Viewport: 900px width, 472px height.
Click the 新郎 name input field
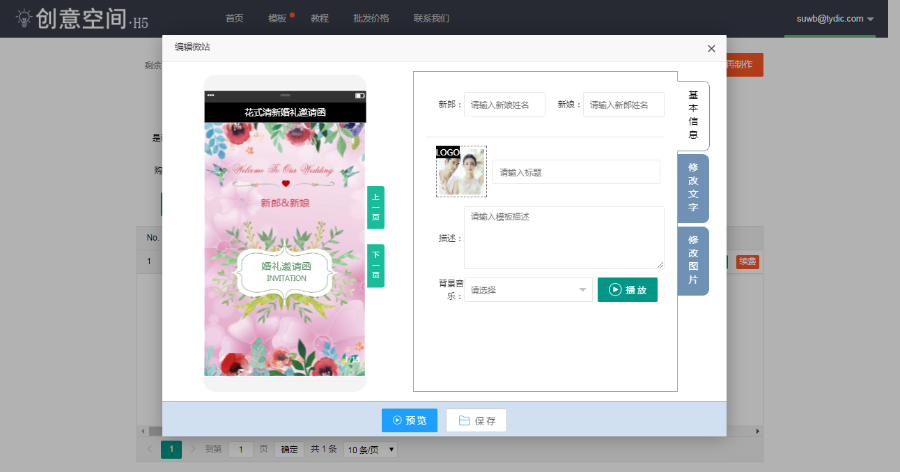click(x=505, y=105)
